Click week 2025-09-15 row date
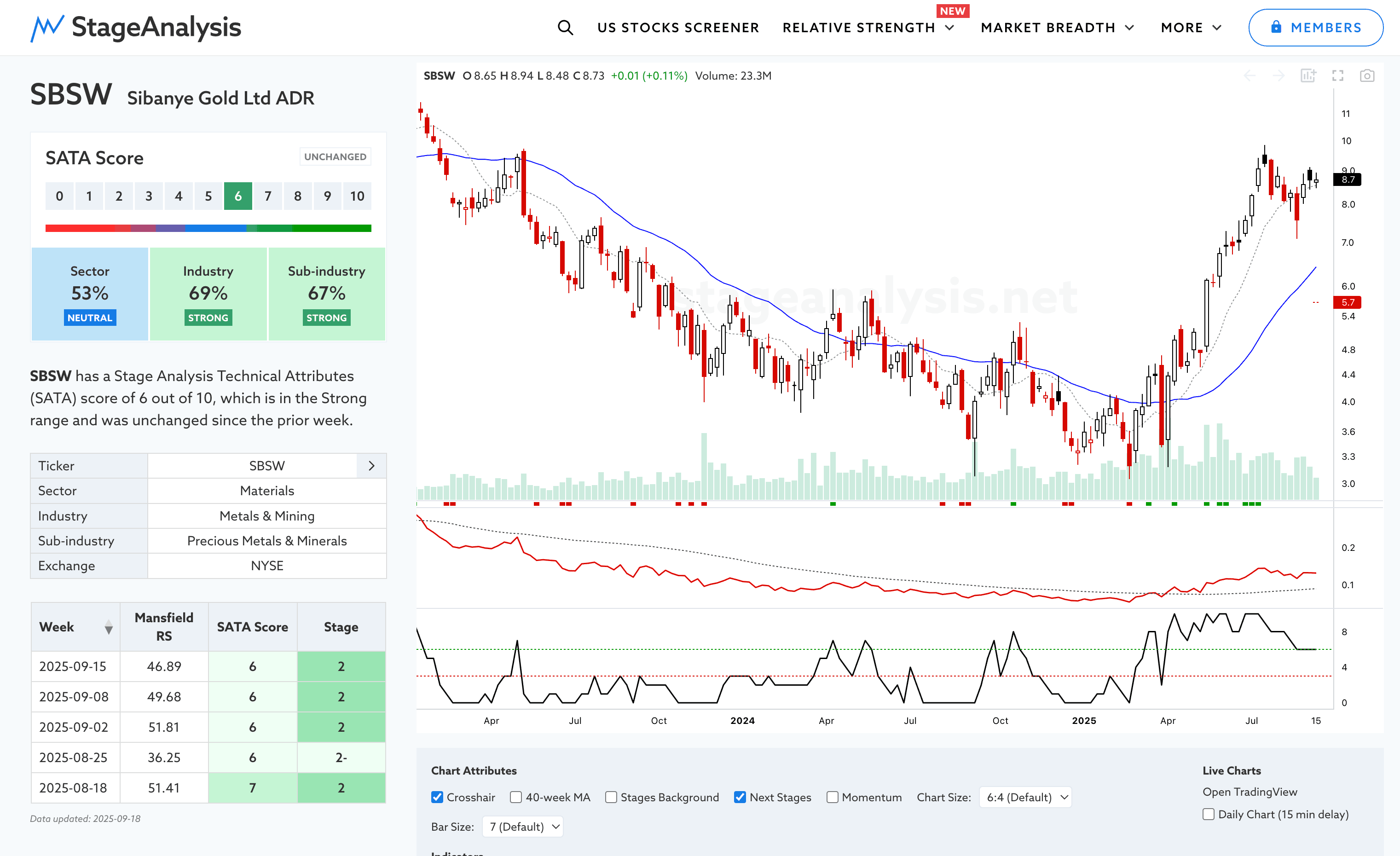Screen dimensions: 1400x856 point(73,666)
